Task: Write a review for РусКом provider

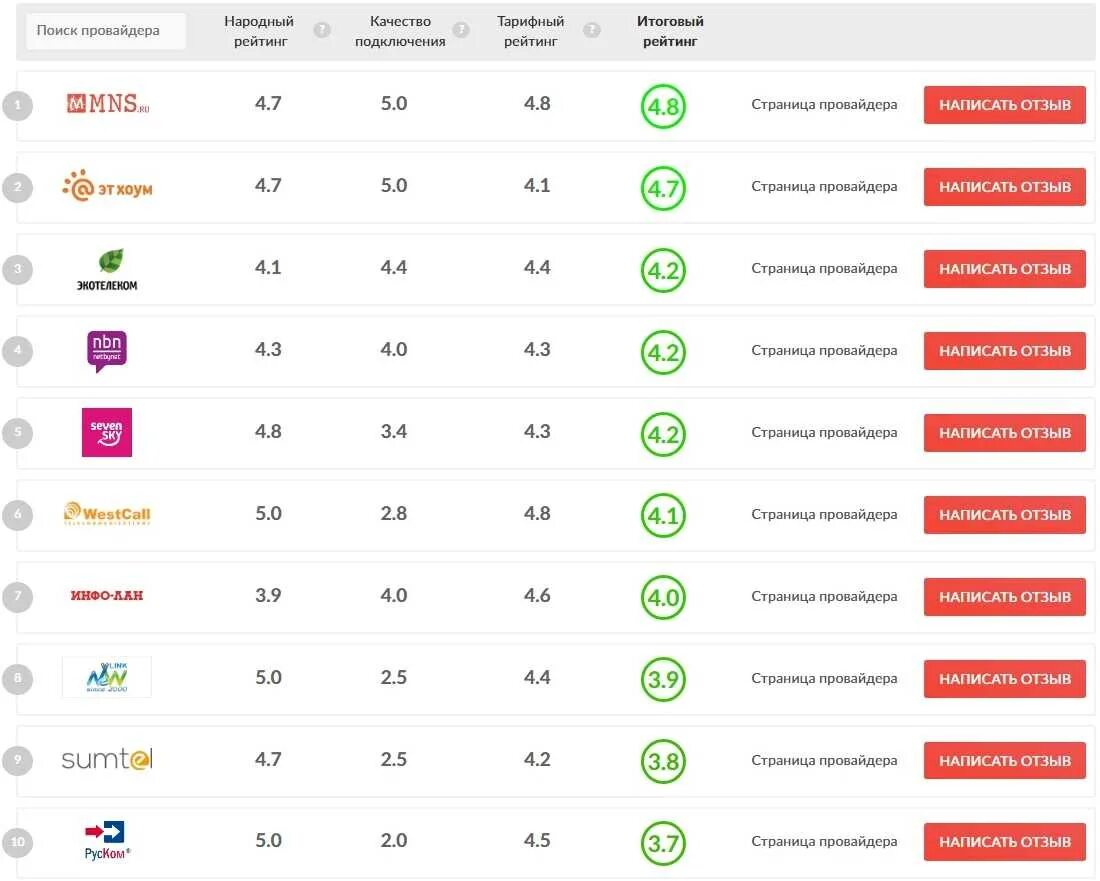Action: tap(1004, 842)
